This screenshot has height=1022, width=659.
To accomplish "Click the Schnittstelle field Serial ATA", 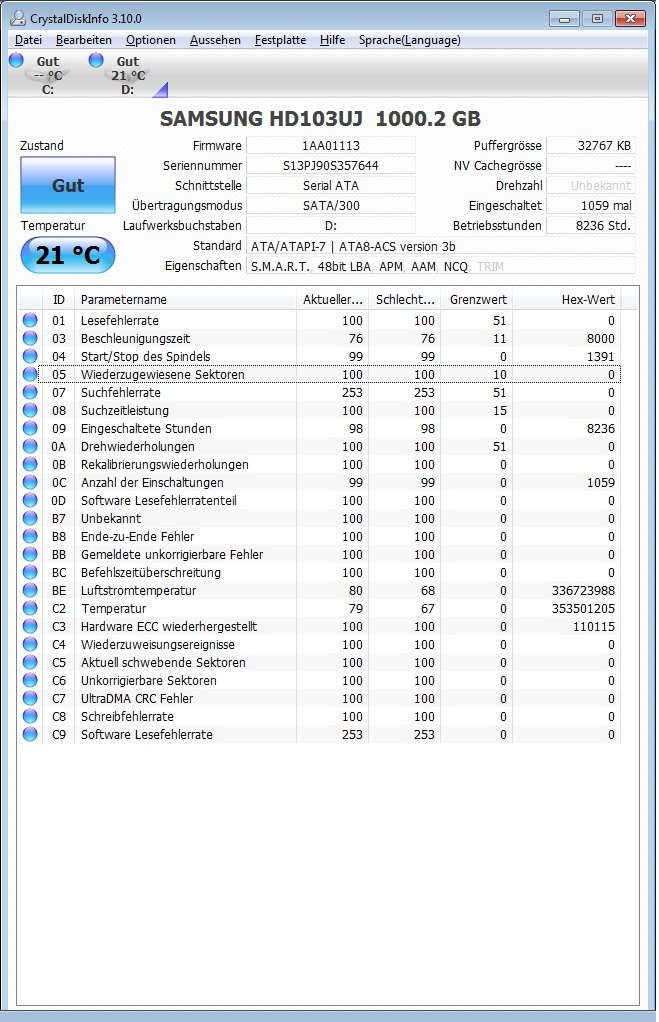I will pyautogui.click(x=330, y=186).
